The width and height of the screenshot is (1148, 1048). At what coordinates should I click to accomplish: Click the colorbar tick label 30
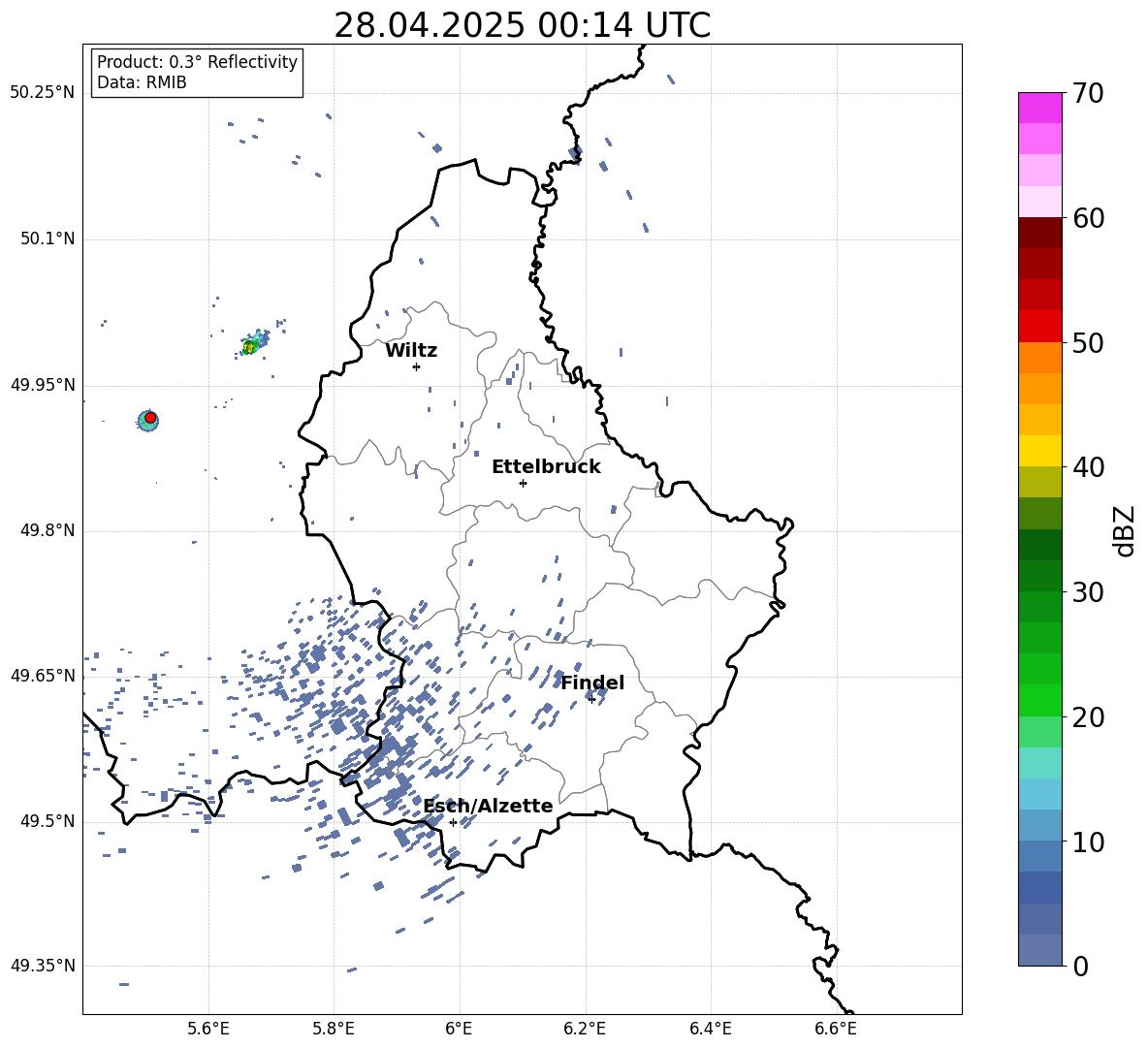pyautogui.click(x=1088, y=592)
